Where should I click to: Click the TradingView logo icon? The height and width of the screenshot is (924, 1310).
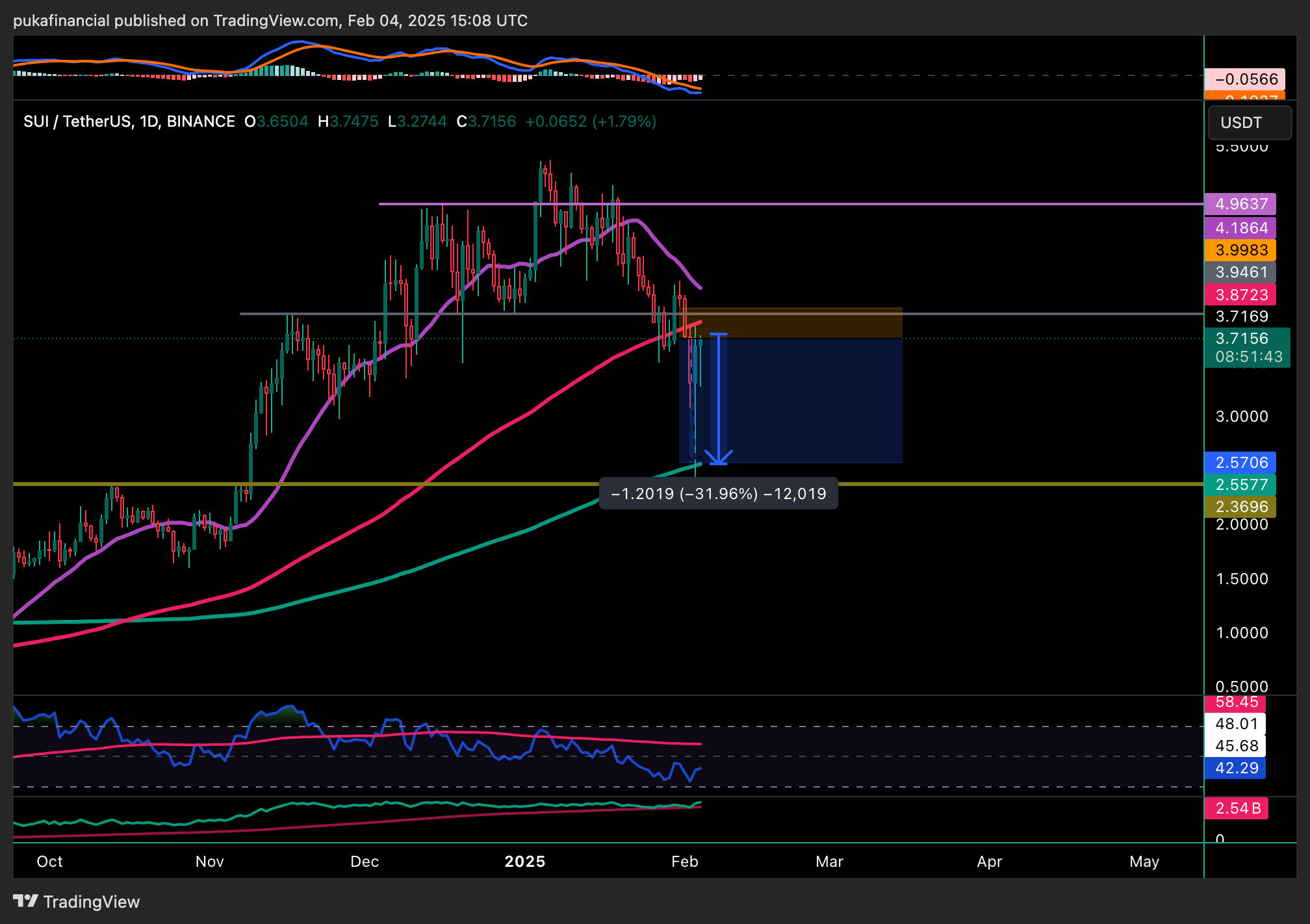26,901
